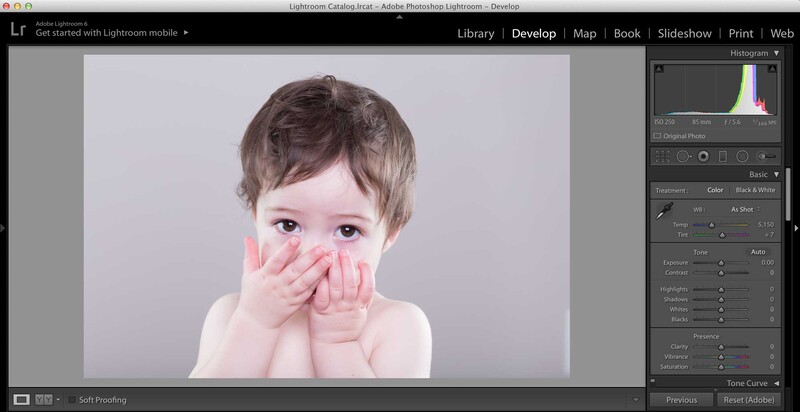Expand the Tone Curve panel
This screenshot has height=412, width=800.
(776, 383)
